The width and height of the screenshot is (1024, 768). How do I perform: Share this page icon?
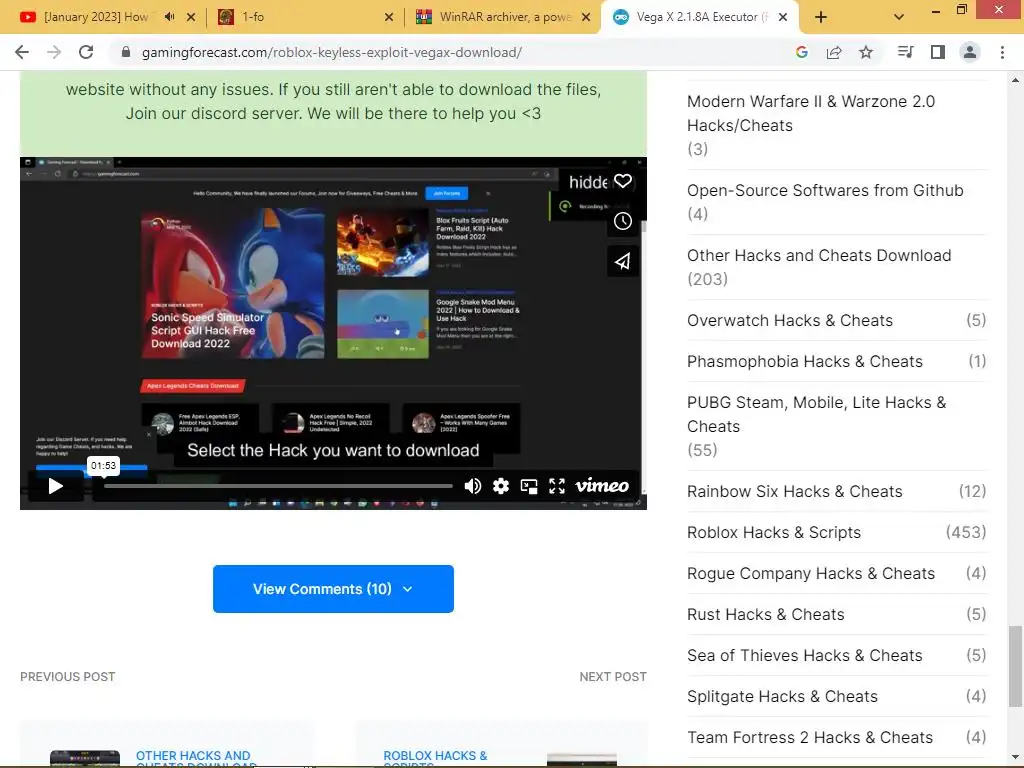[834, 52]
